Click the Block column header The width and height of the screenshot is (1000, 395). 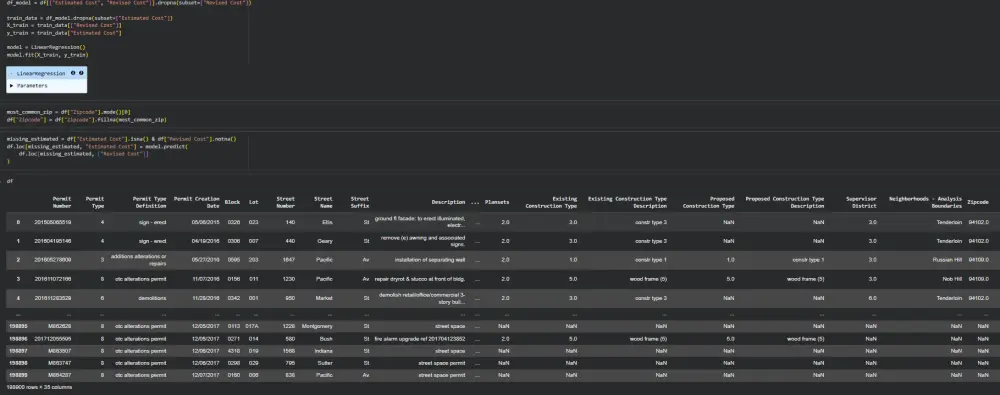click(x=232, y=202)
